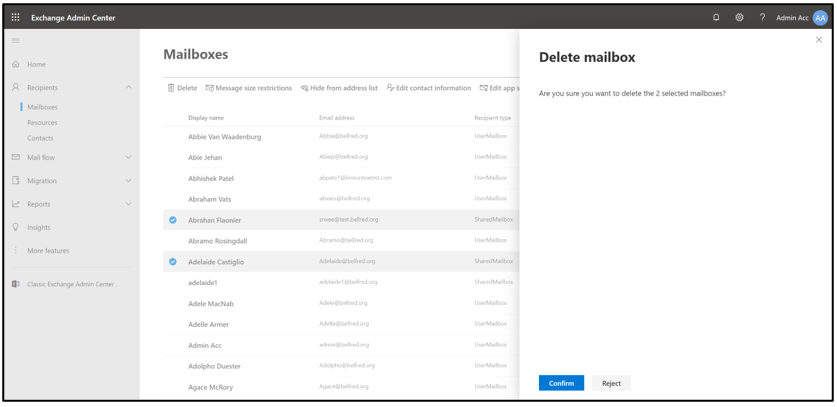Click the Edit contact information icon
This screenshot has height=407, width=837.
click(390, 88)
